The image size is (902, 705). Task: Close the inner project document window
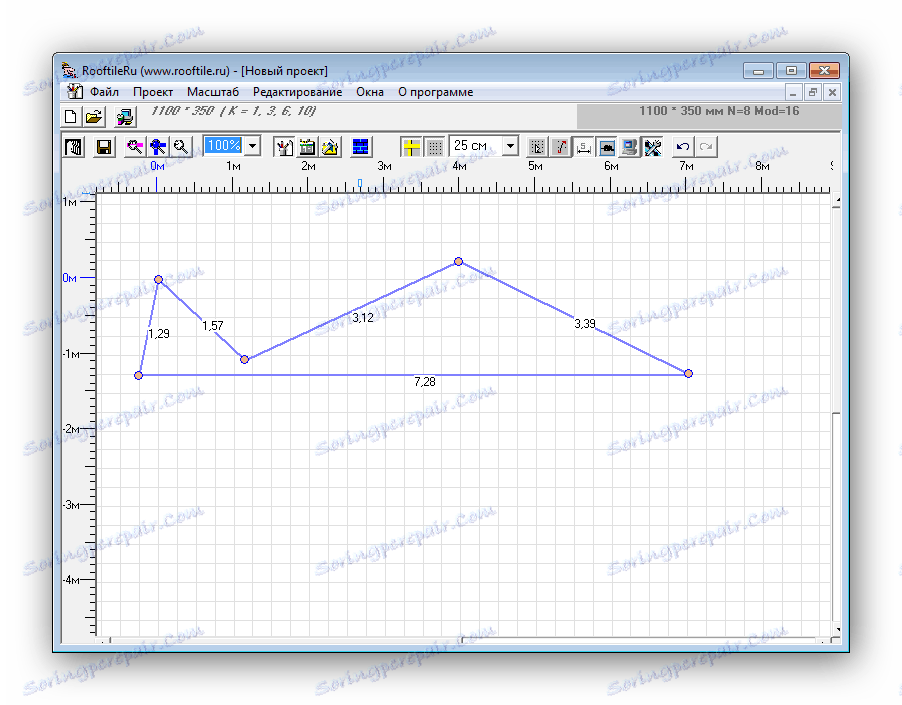(x=832, y=92)
